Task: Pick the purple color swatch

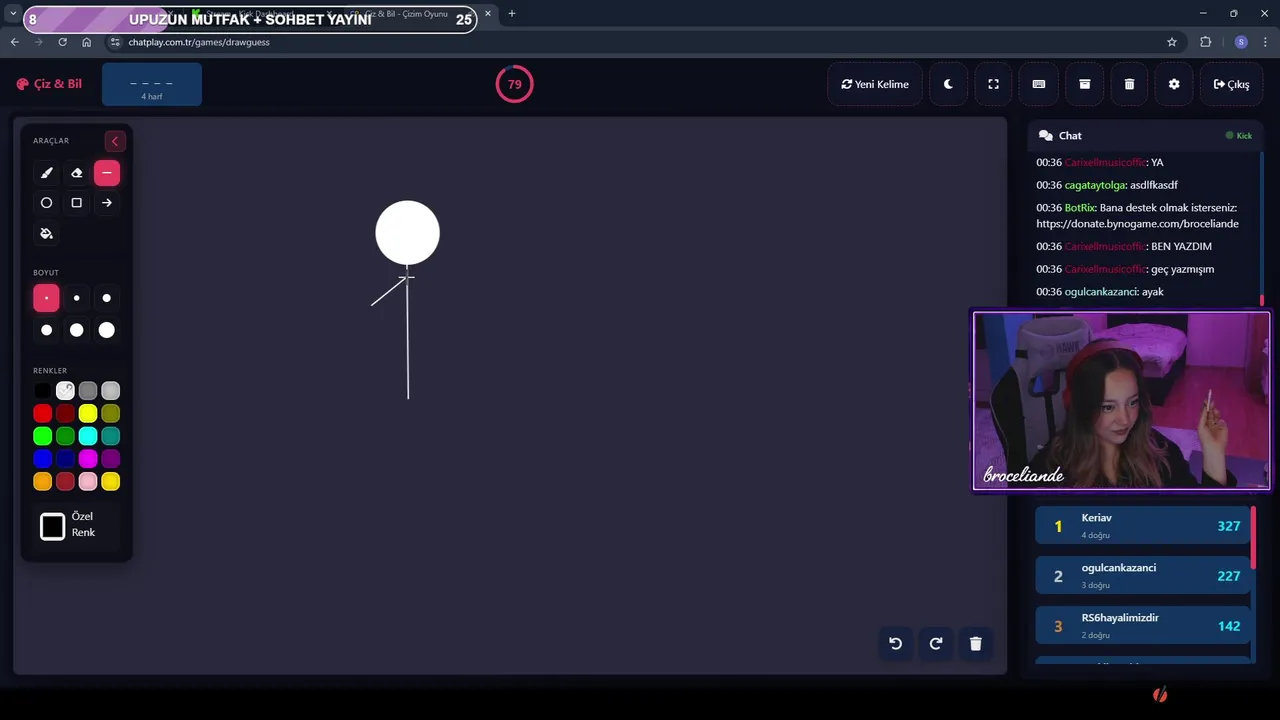Action: 111,459
